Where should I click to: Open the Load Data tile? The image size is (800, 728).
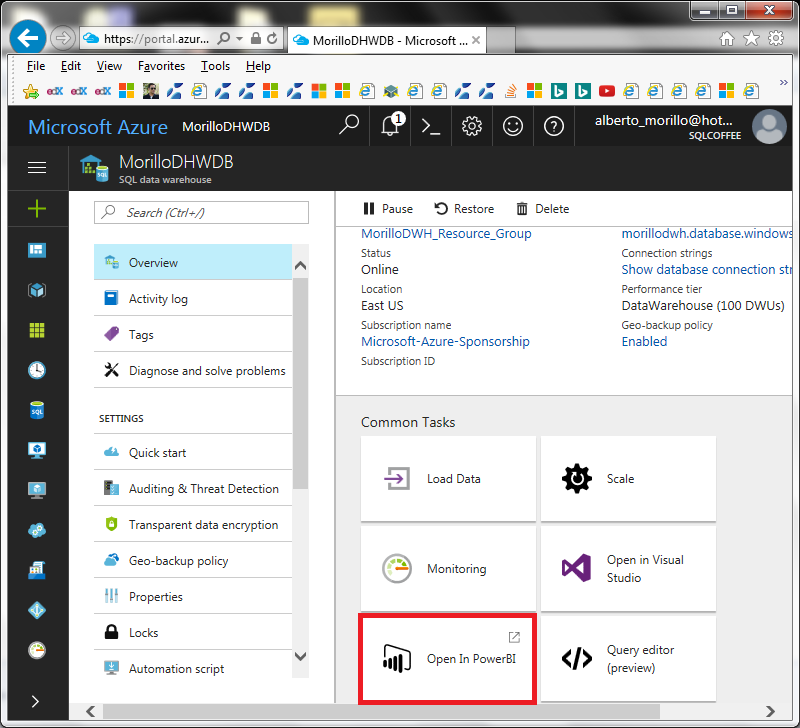click(448, 479)
